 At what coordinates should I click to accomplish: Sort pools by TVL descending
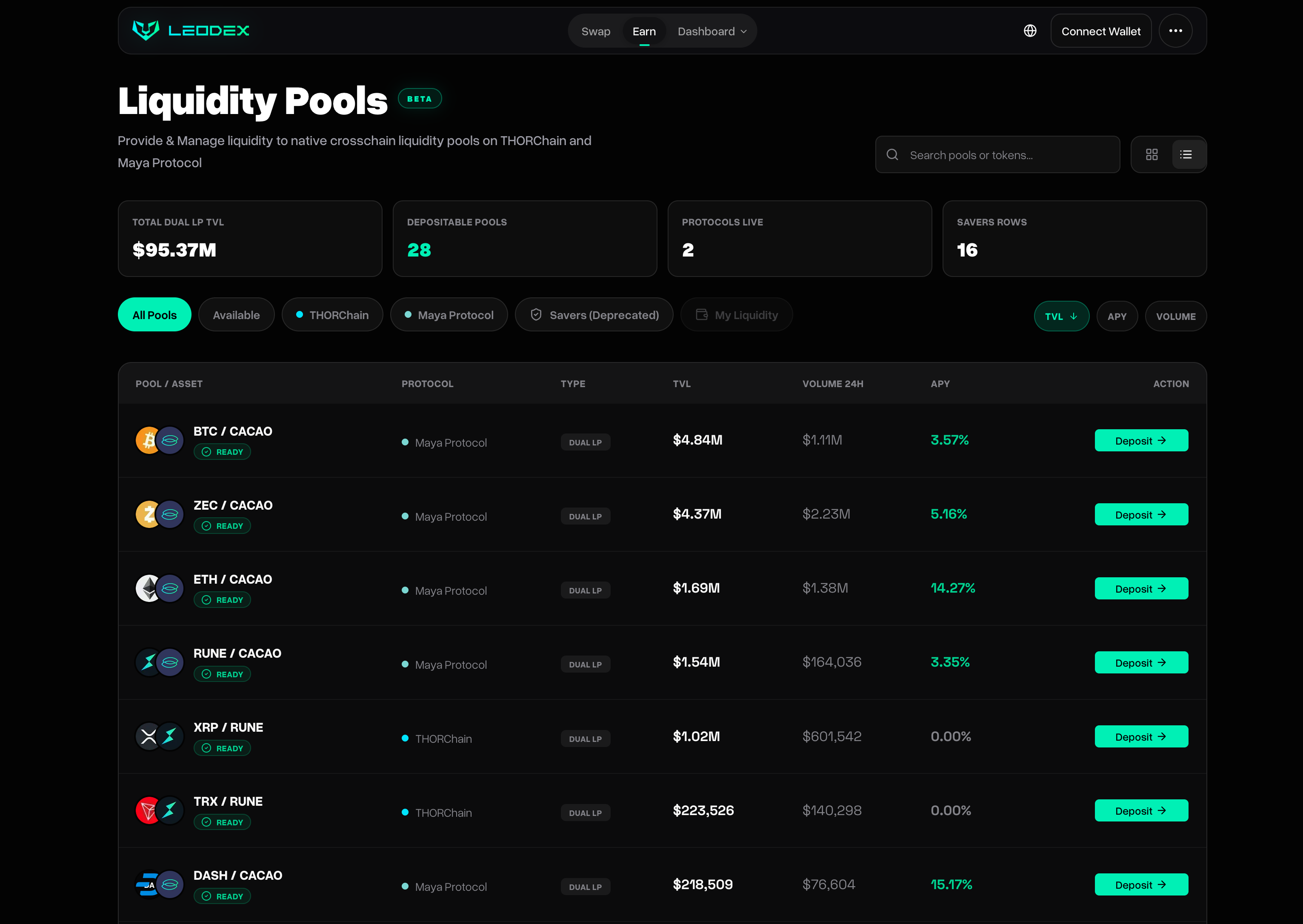pyautogui.click(x=1061, y=317)
